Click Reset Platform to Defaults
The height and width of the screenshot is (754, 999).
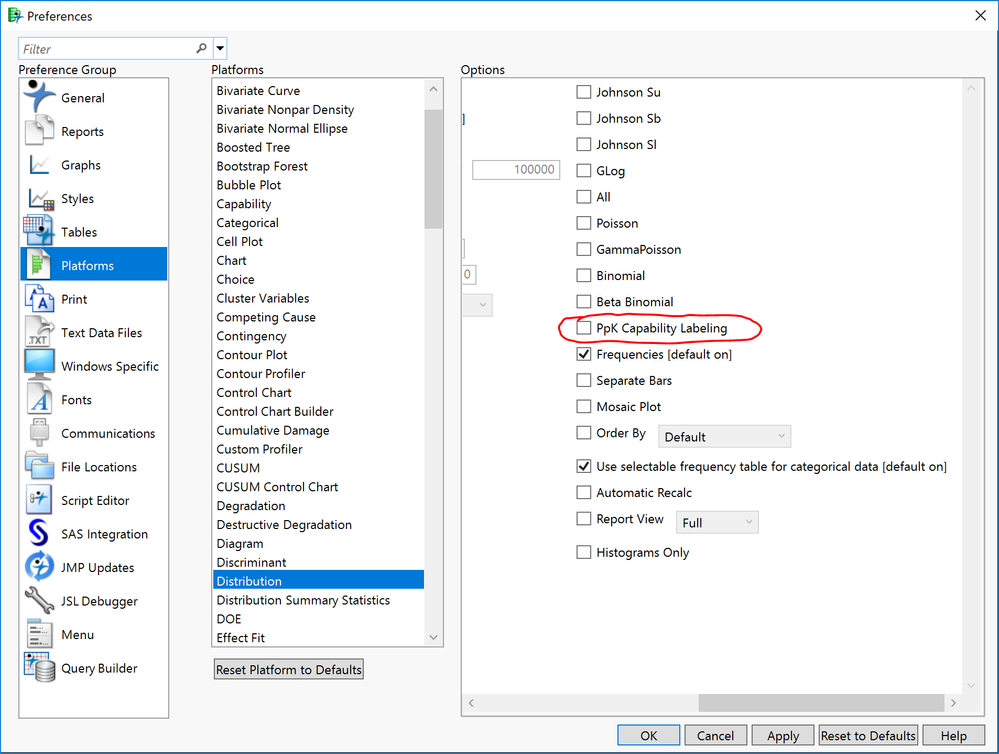point(289,669)
